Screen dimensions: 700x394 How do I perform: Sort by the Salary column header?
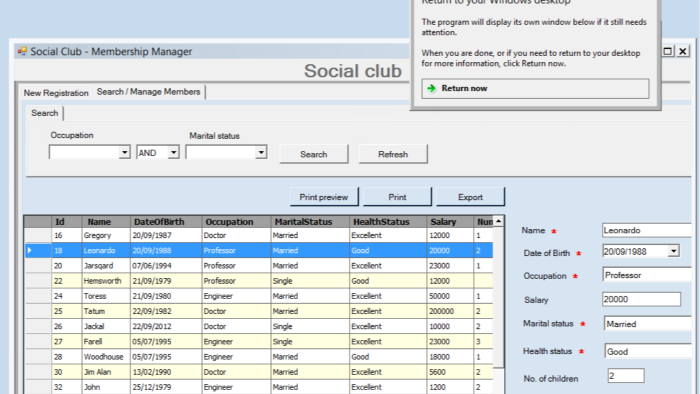pyautogui.click(x=450, y=222)
